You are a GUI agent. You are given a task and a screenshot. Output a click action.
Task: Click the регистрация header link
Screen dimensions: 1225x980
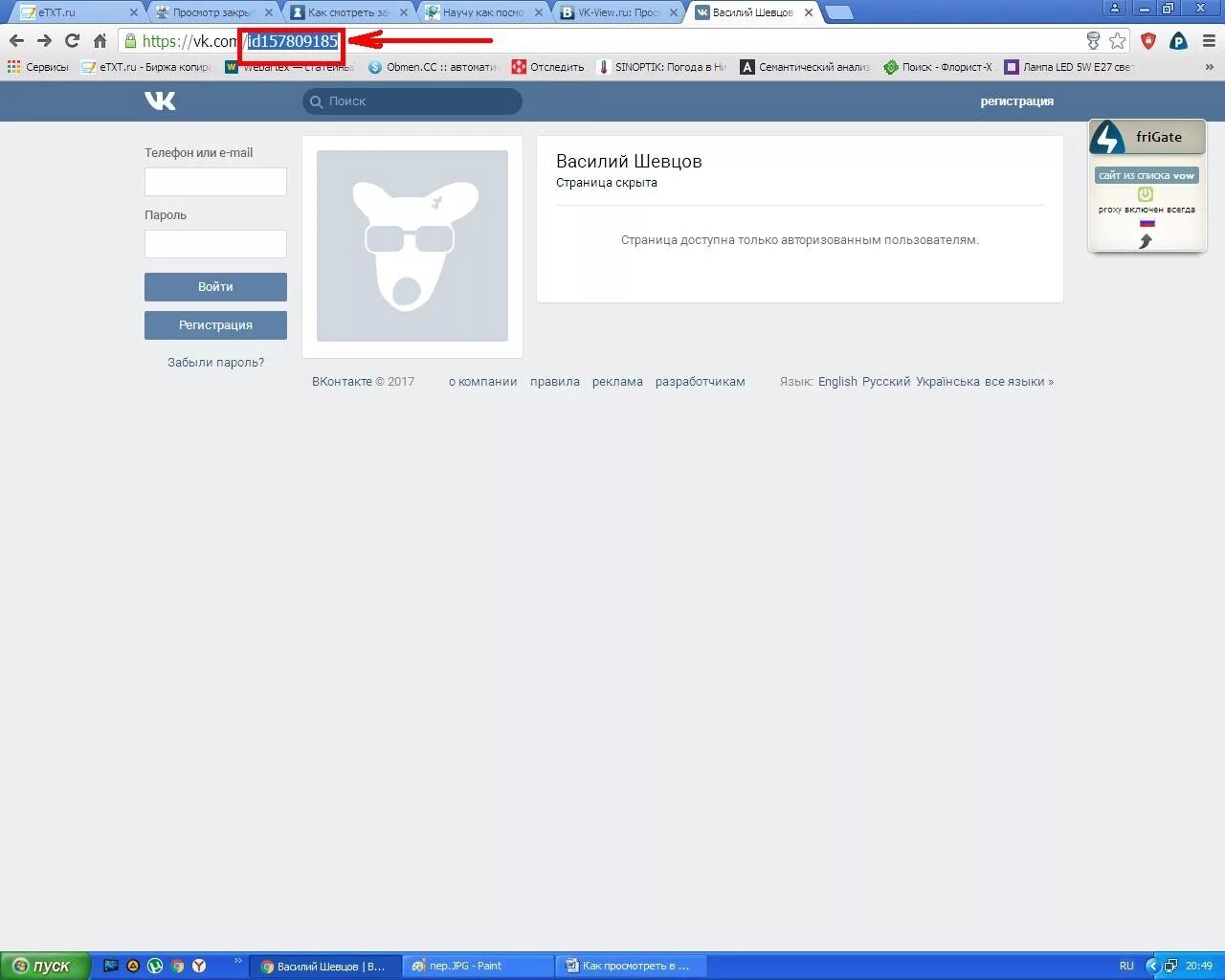[x=1016, y=100]
